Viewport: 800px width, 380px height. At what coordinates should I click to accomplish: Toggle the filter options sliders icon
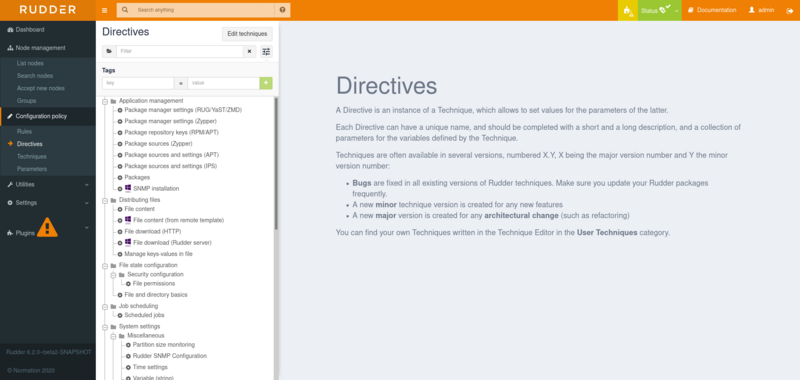point(266,52)
